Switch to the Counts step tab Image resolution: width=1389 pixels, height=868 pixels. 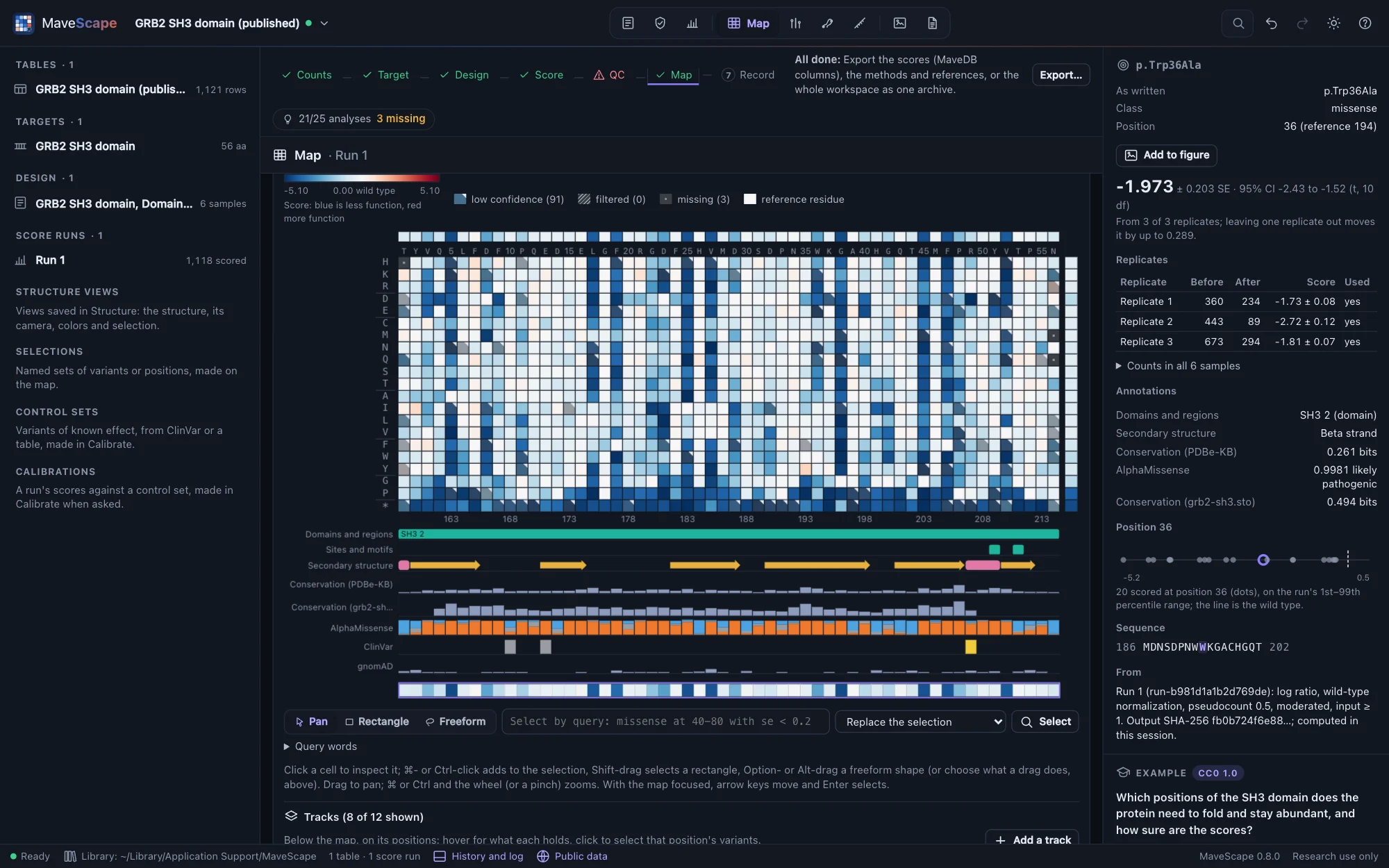pos(307,74)
